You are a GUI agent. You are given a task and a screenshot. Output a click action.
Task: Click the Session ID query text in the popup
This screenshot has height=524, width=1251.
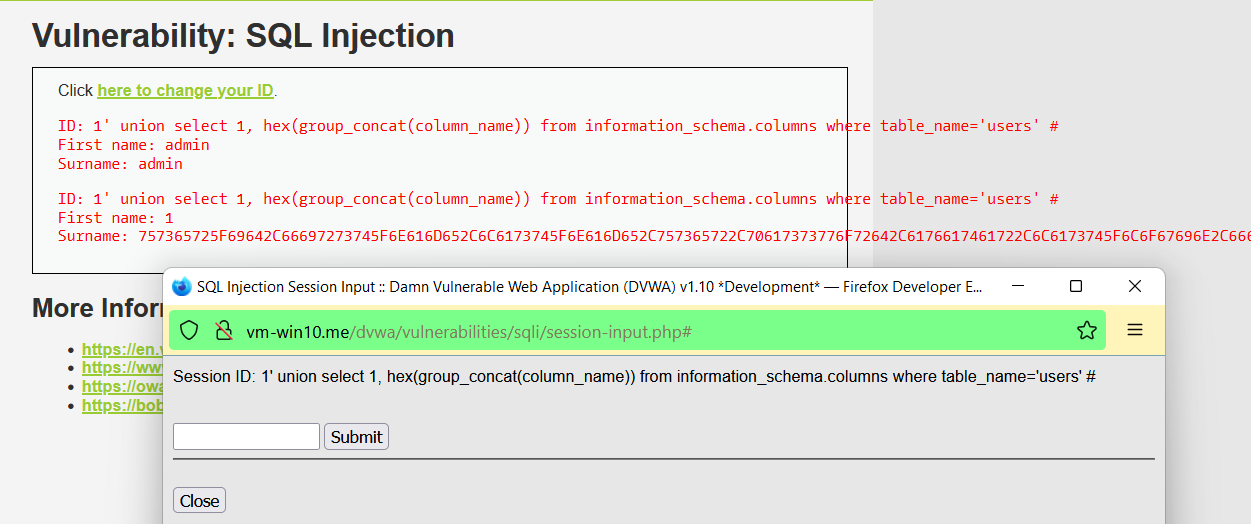coord(635,377)
